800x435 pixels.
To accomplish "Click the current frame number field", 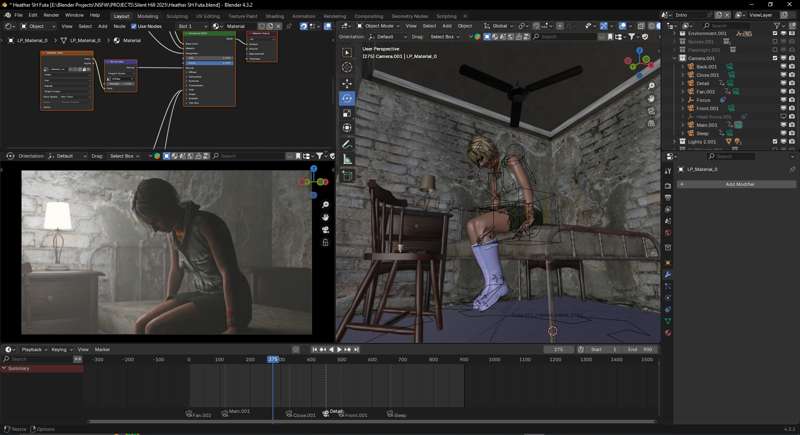I will point(558,349).
